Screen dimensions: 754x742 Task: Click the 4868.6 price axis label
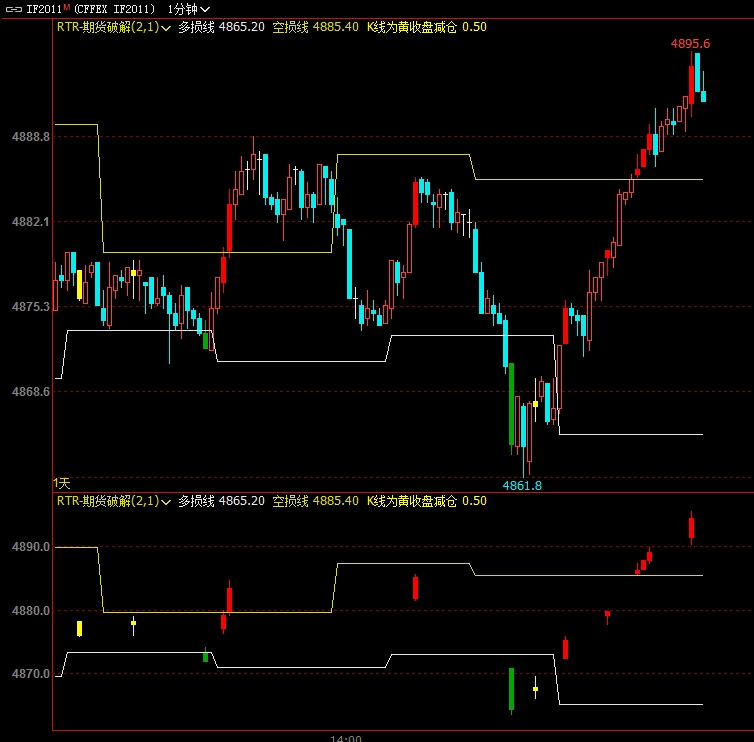[31, 391]
